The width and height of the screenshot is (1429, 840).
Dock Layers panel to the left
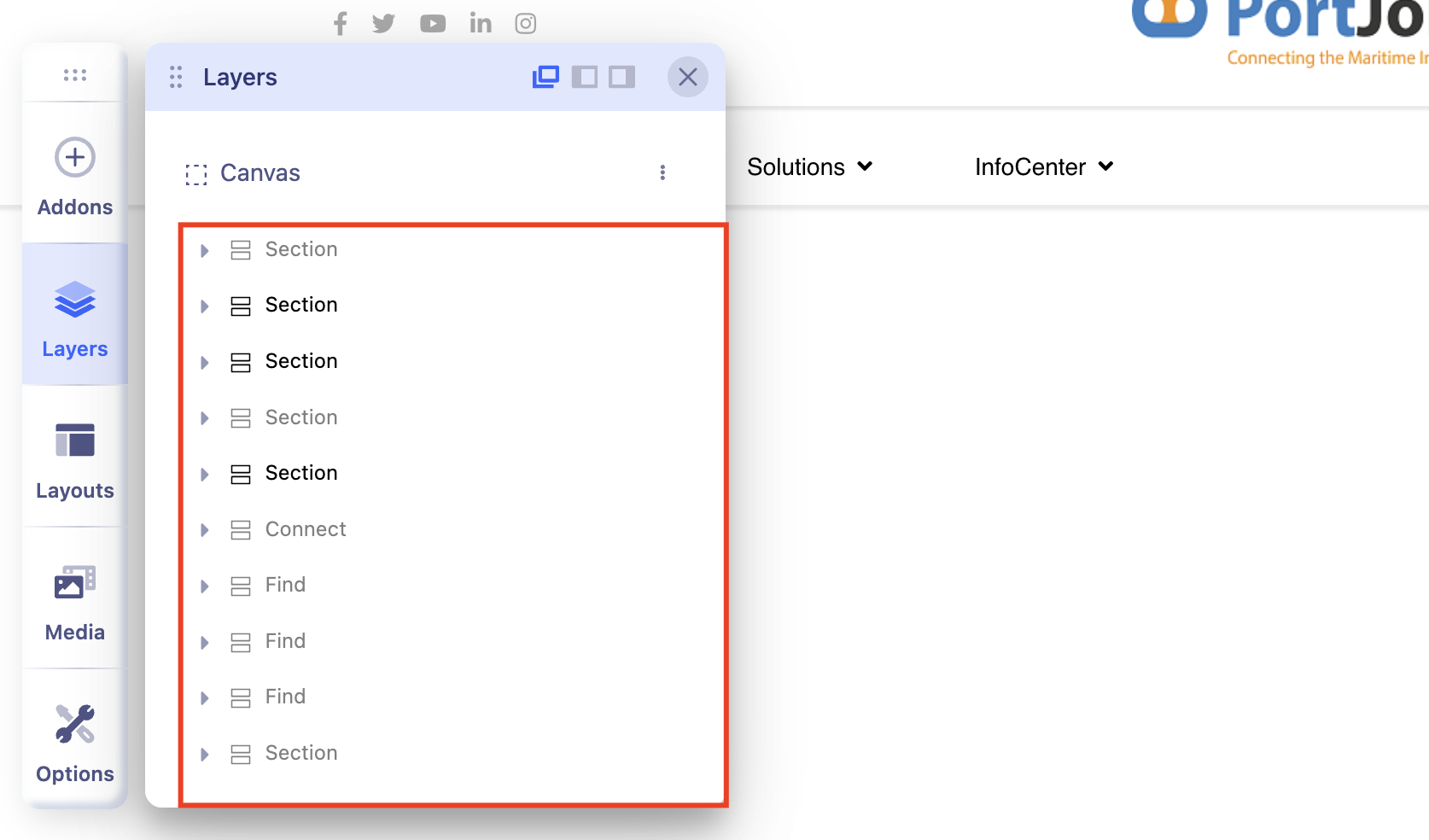(584, 77)
